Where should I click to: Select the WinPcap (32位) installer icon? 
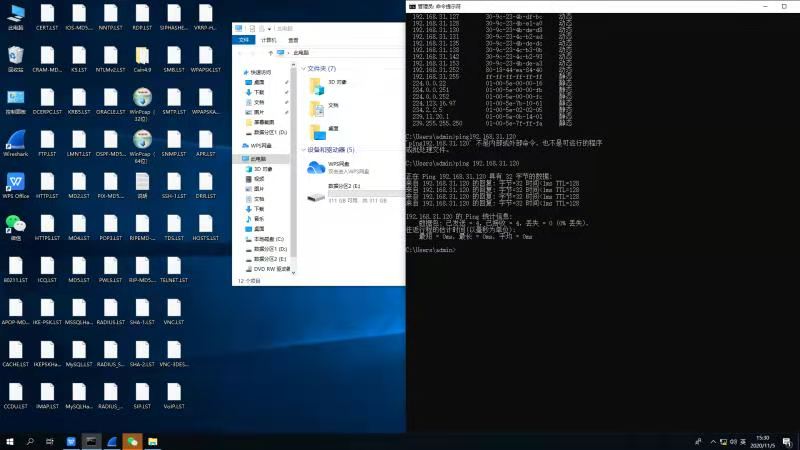pyautogui.click(x=142, y=104)
